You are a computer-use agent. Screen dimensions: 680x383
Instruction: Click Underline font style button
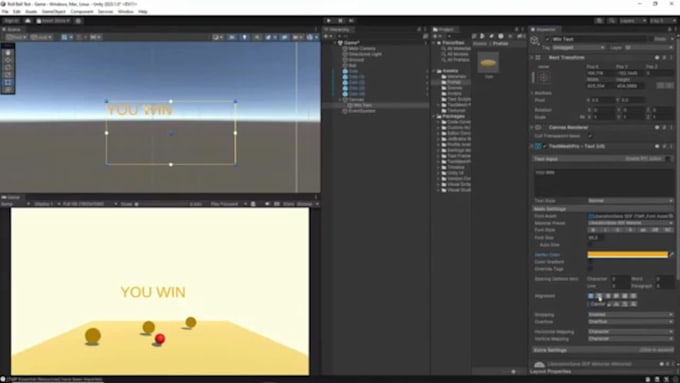pyautogui.click(x=618, y=230)
